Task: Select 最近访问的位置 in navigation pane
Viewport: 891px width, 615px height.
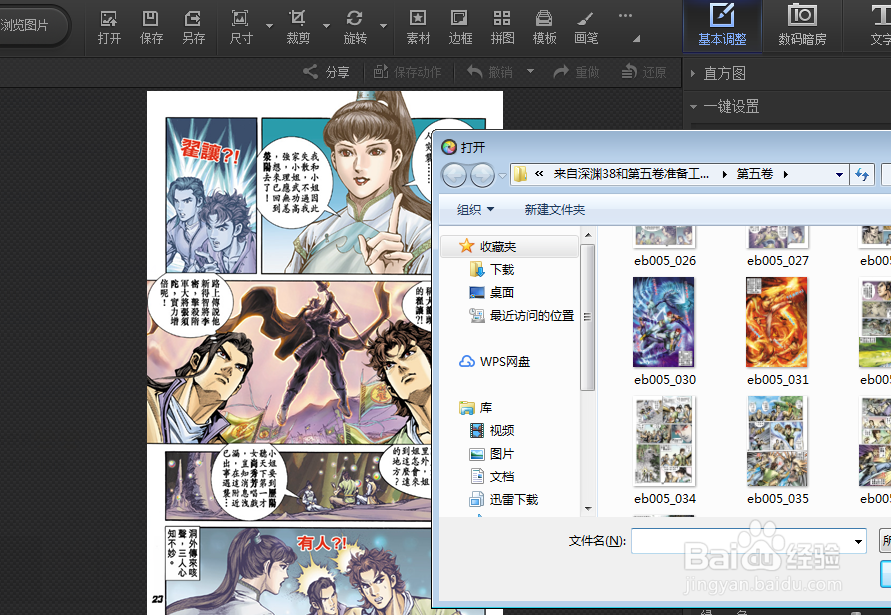Action: pos(522,315)
